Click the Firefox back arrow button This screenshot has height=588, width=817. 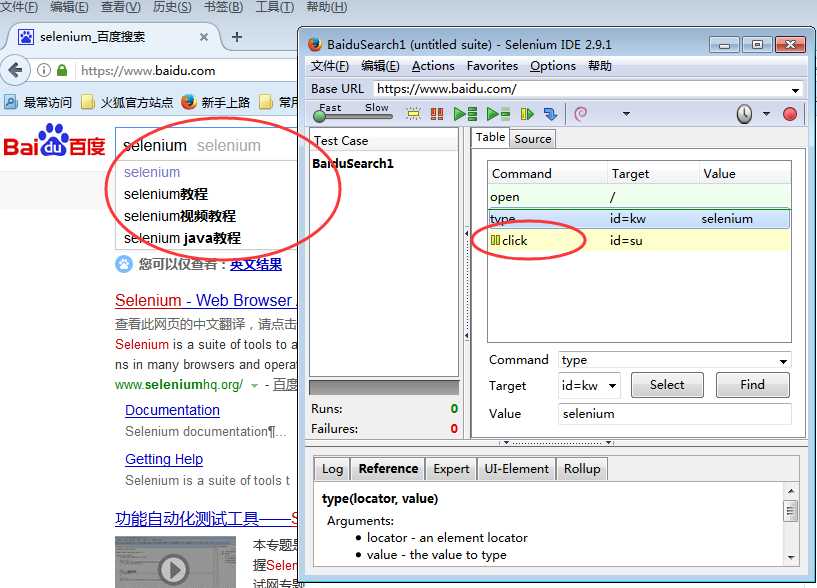tap(15, 70)
